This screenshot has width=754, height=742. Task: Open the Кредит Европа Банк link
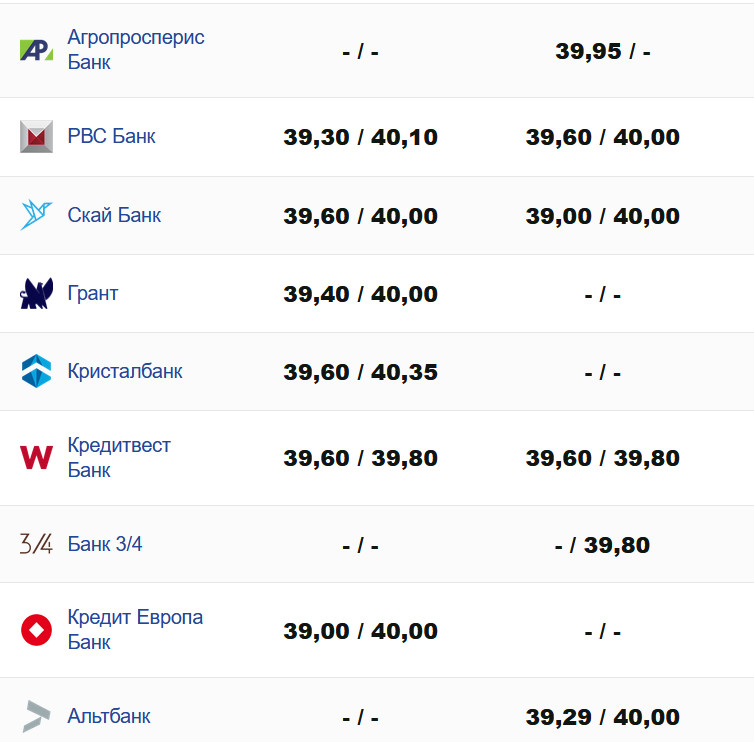click(135, 629)
